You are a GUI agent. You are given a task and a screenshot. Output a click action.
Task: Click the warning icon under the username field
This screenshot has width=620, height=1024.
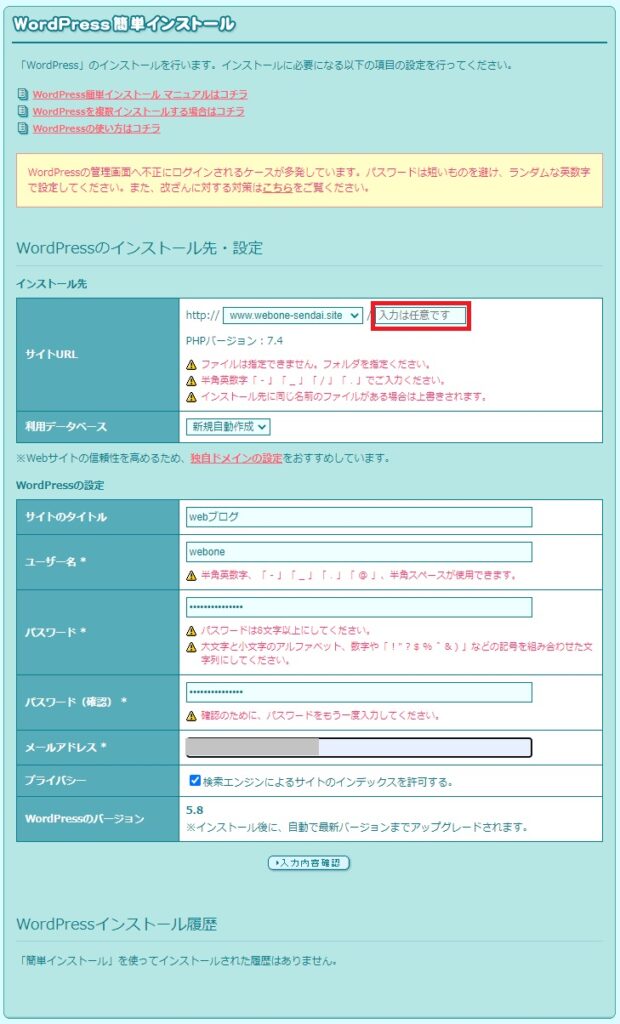pos(191,576)
